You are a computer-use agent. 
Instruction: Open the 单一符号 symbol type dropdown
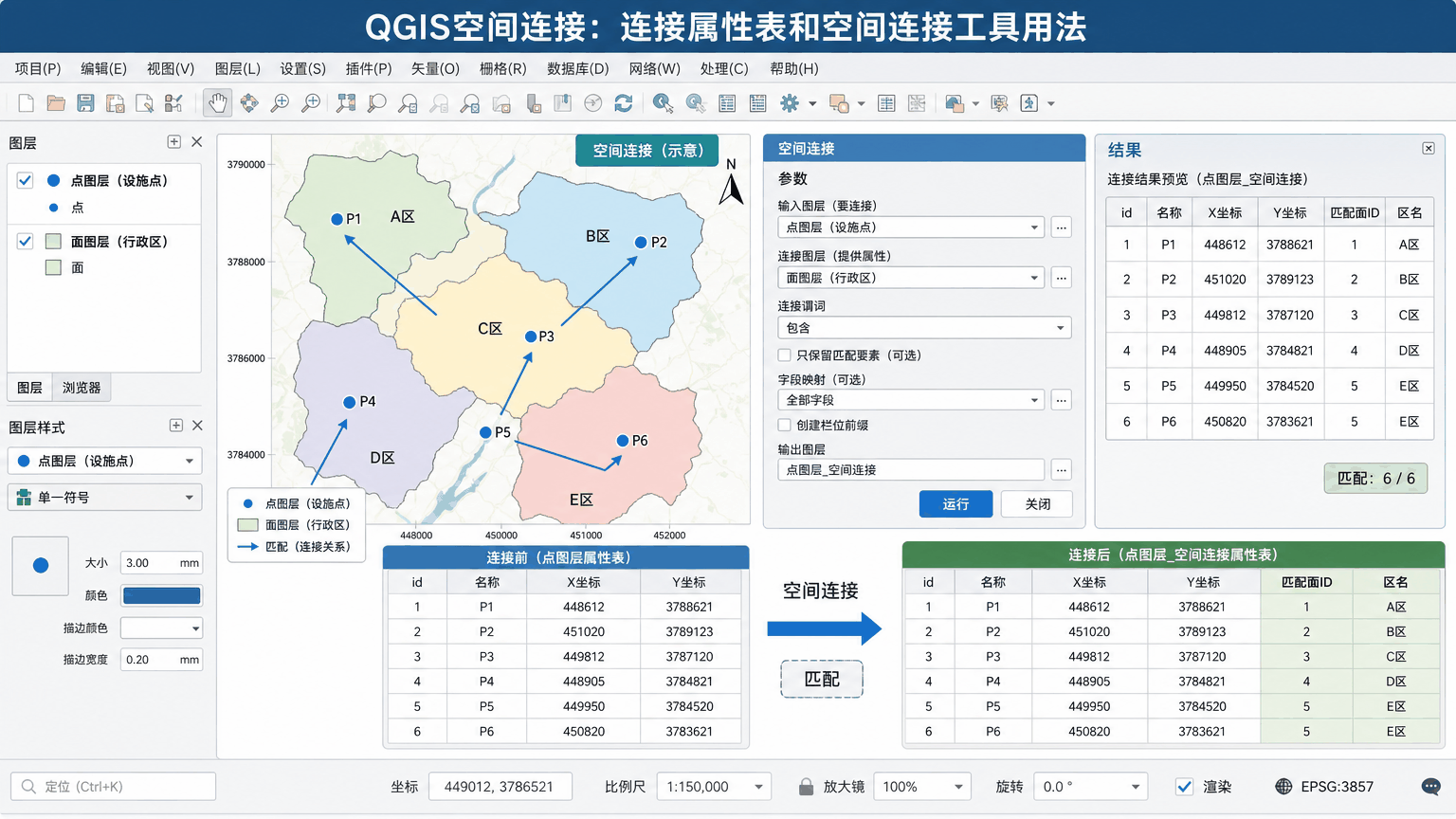[x=105, y=498]
